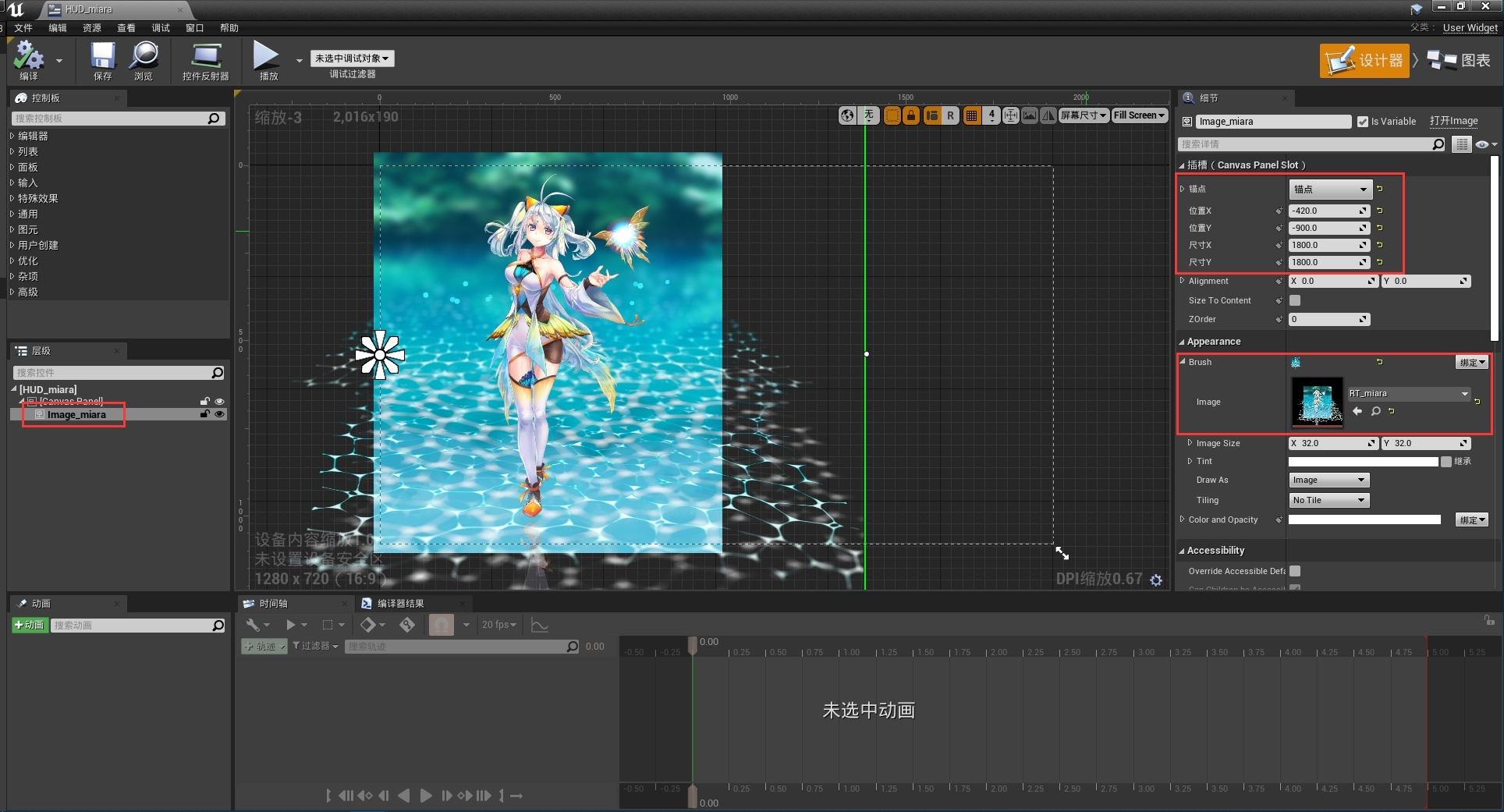Toggle the grid snapping icon
This screenshot has width=1504, height=812.
tap(971, 115)
